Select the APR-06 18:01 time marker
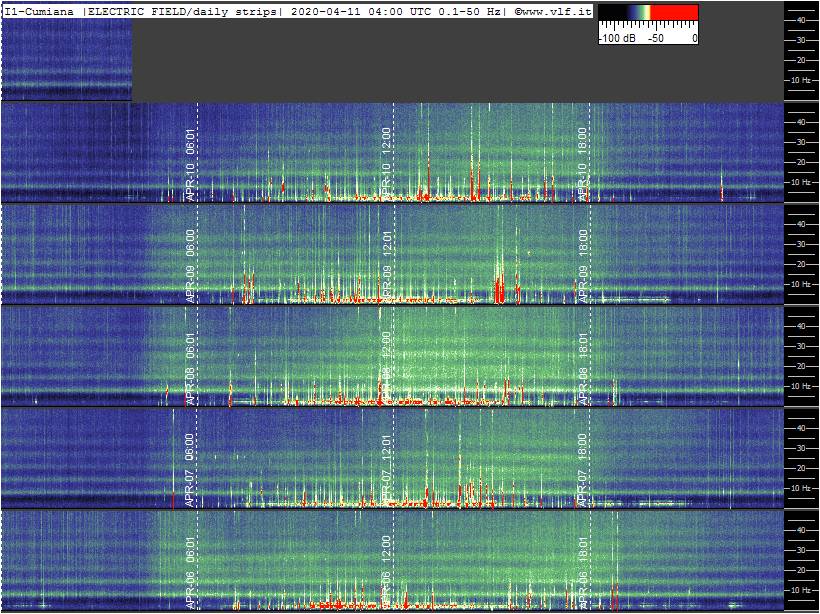 (583, 572)
